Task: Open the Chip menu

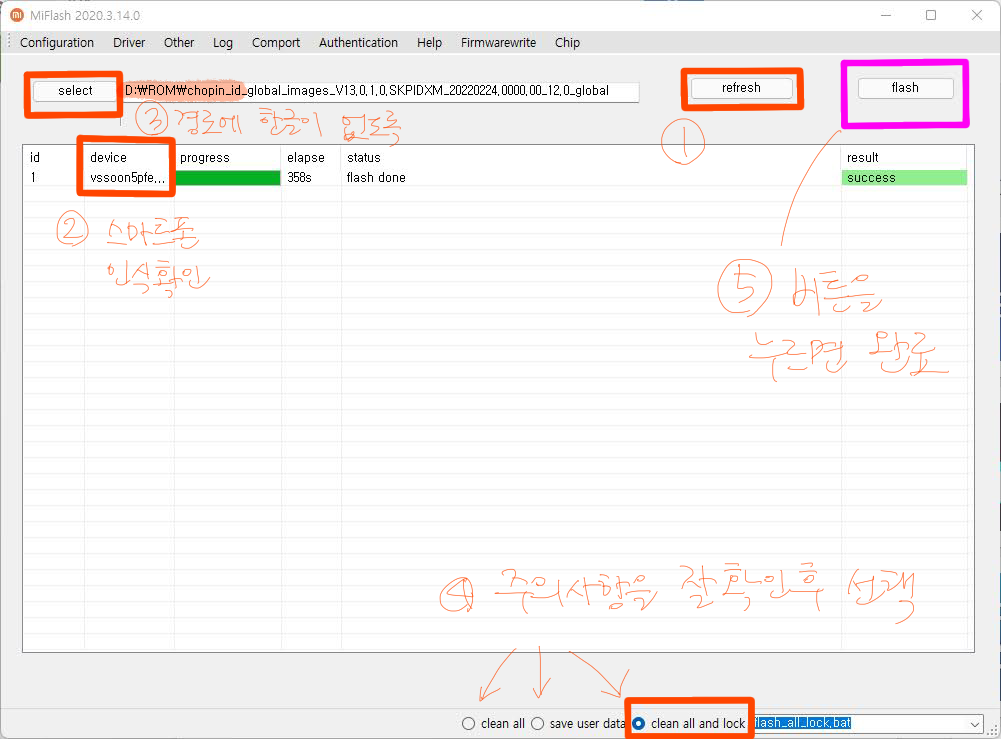Action: coord(568,43)
